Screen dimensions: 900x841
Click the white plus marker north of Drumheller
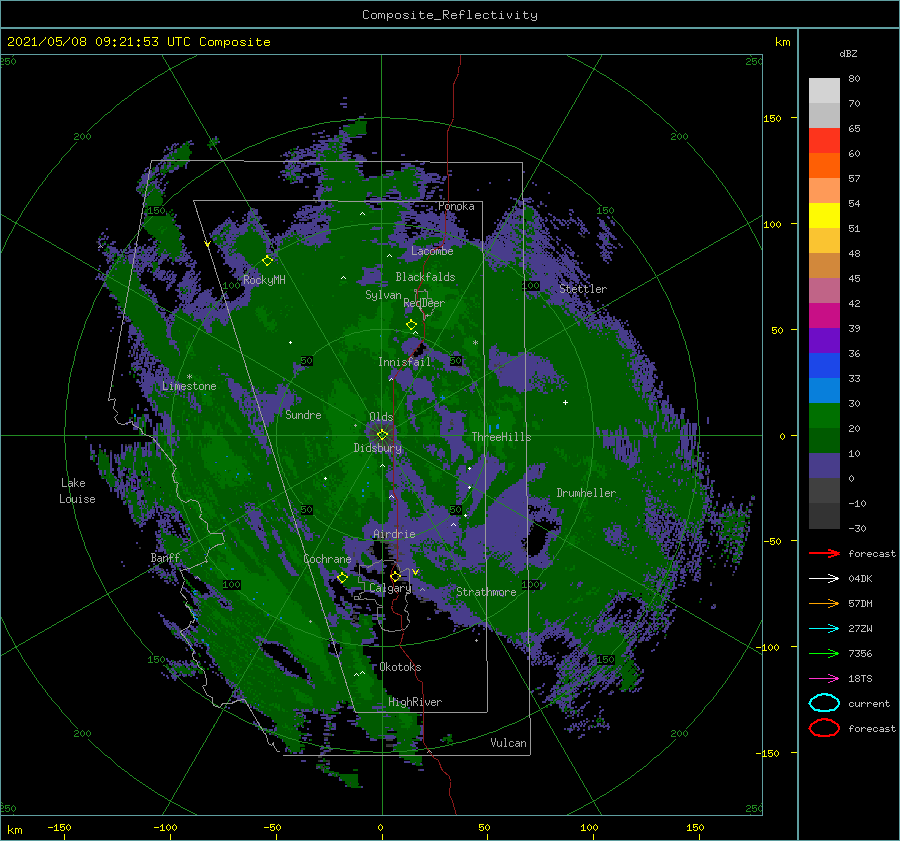(565, 402)
